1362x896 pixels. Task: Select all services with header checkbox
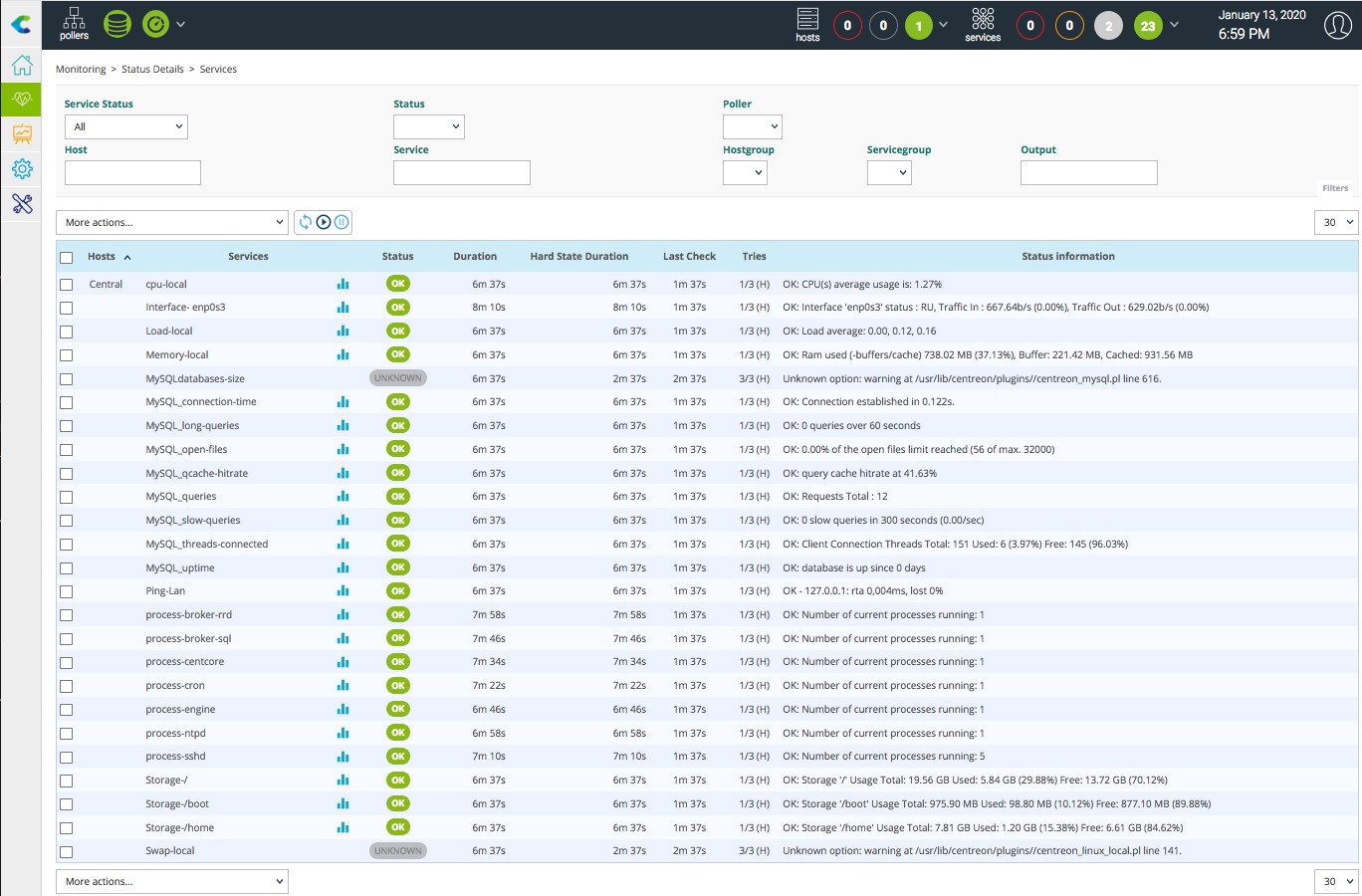pos(67,257)
